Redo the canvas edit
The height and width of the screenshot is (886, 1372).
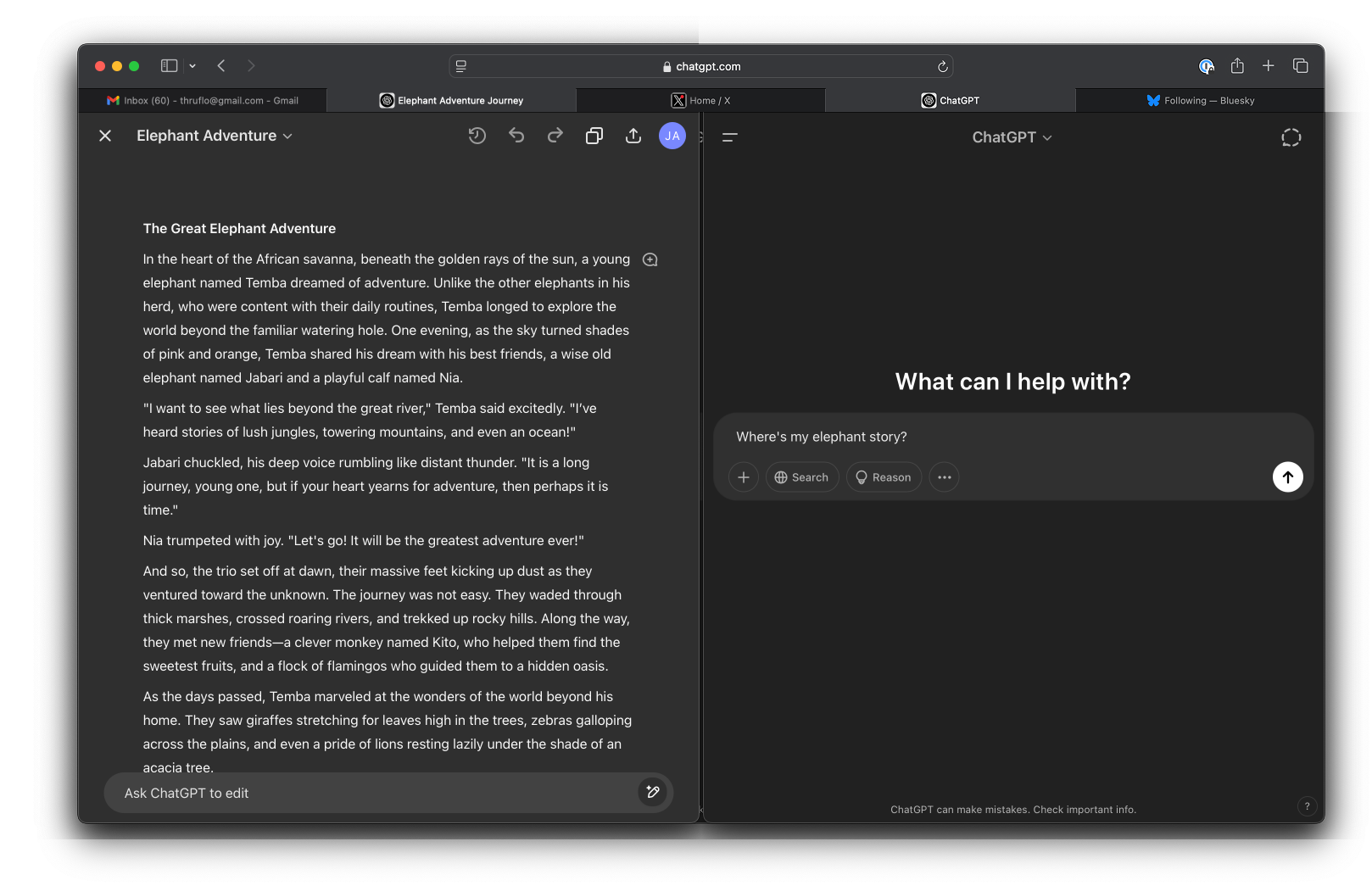click(x=555, y=136)
